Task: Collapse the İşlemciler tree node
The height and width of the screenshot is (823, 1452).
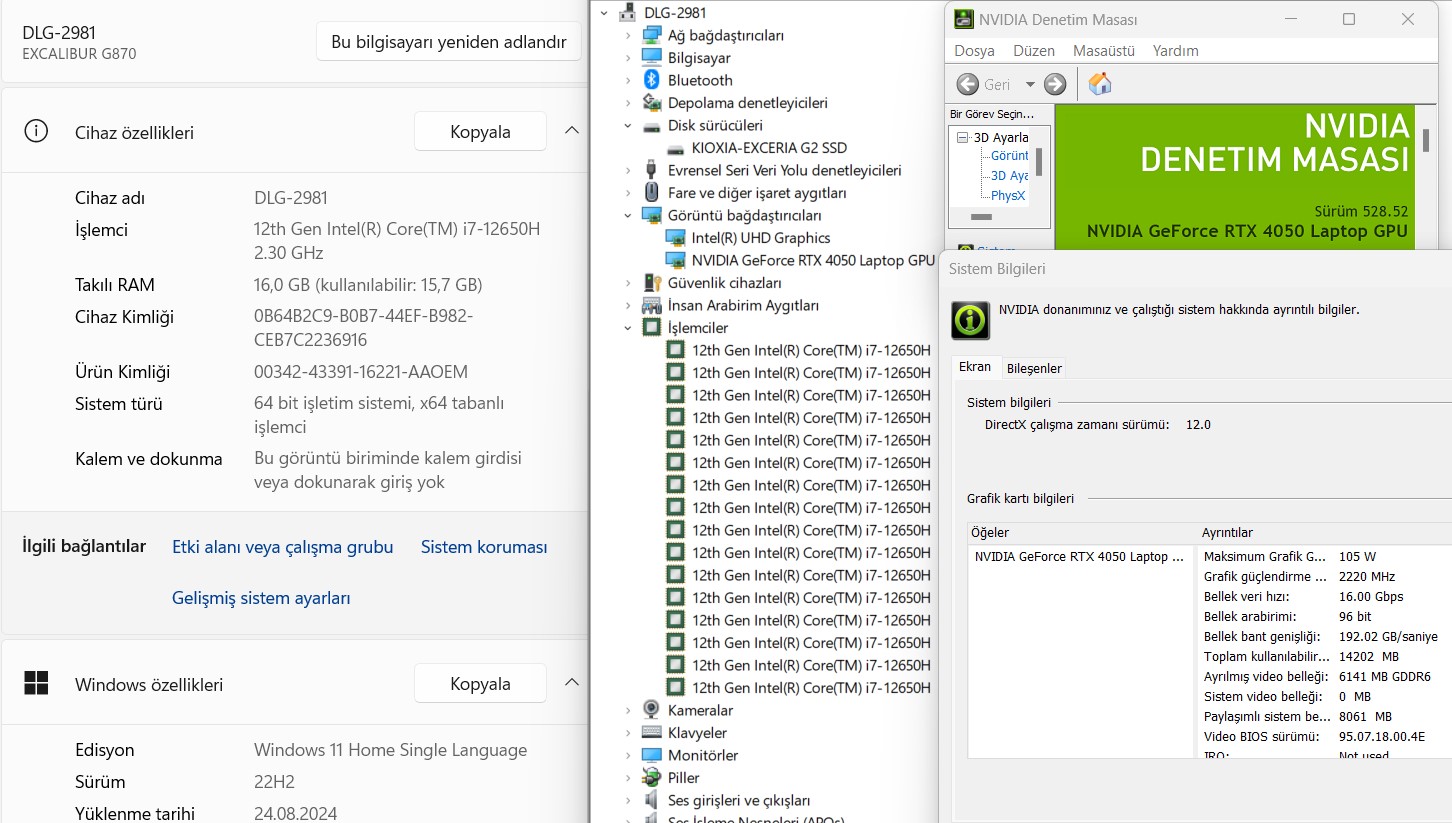Action: [628, 328]
